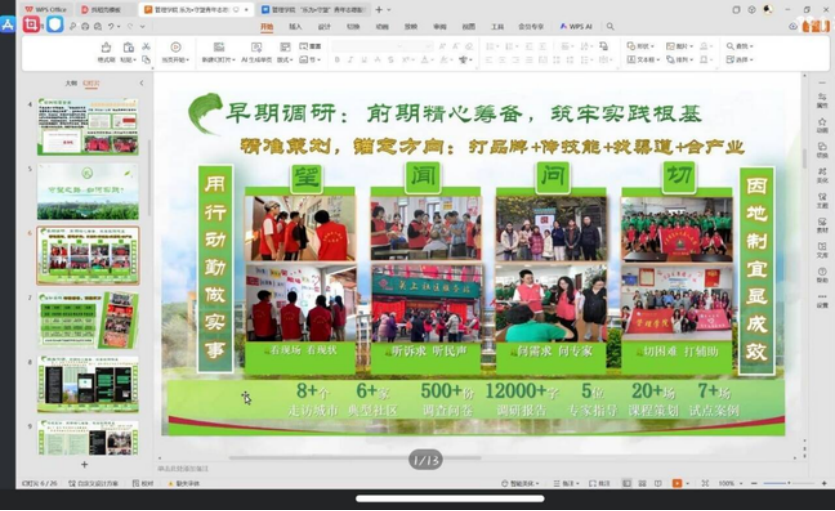The image size is (835, 511).
Task: Open the font name combo box
Action: coord(367,46)
